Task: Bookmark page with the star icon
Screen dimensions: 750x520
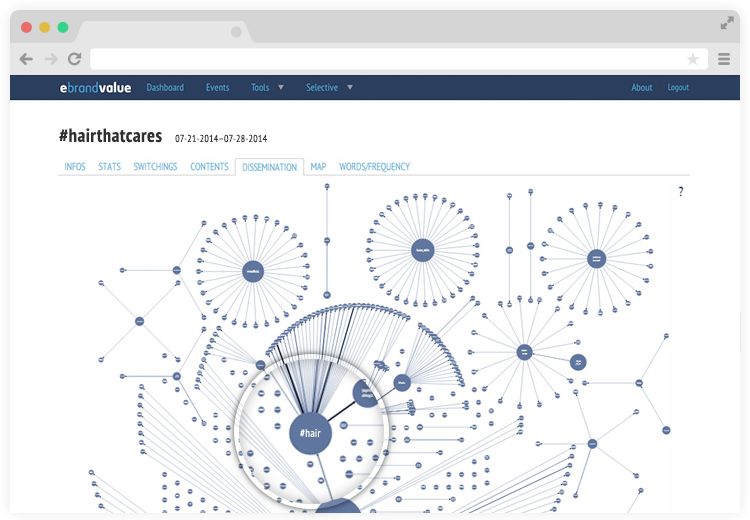Action: [693, 59]
